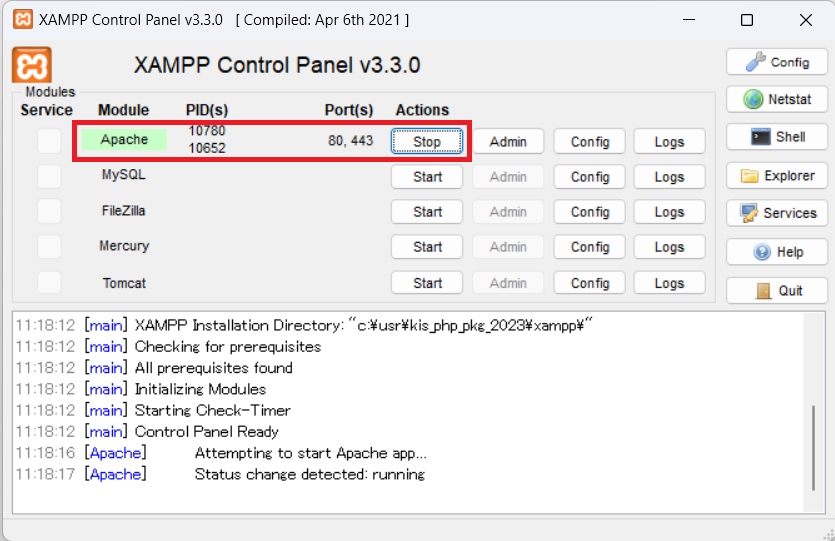Open Config options for Apache
The height and width of the screenshot is (541, 835).
590,142
